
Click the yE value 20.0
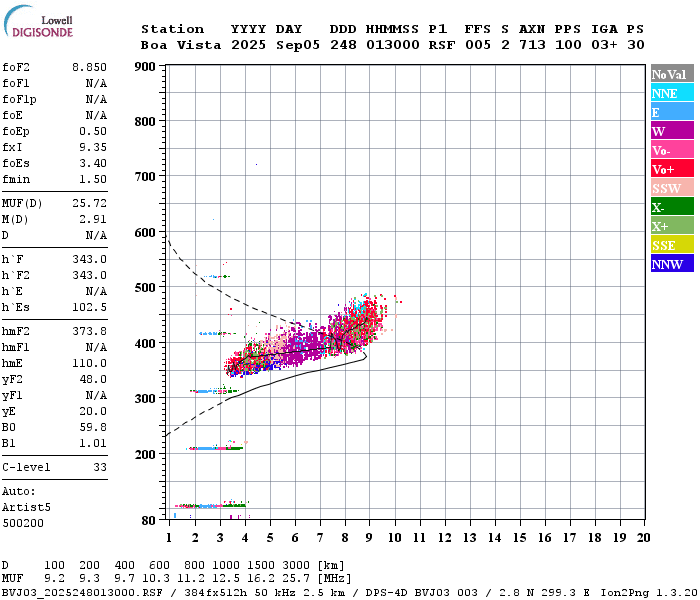pos(93,412)
